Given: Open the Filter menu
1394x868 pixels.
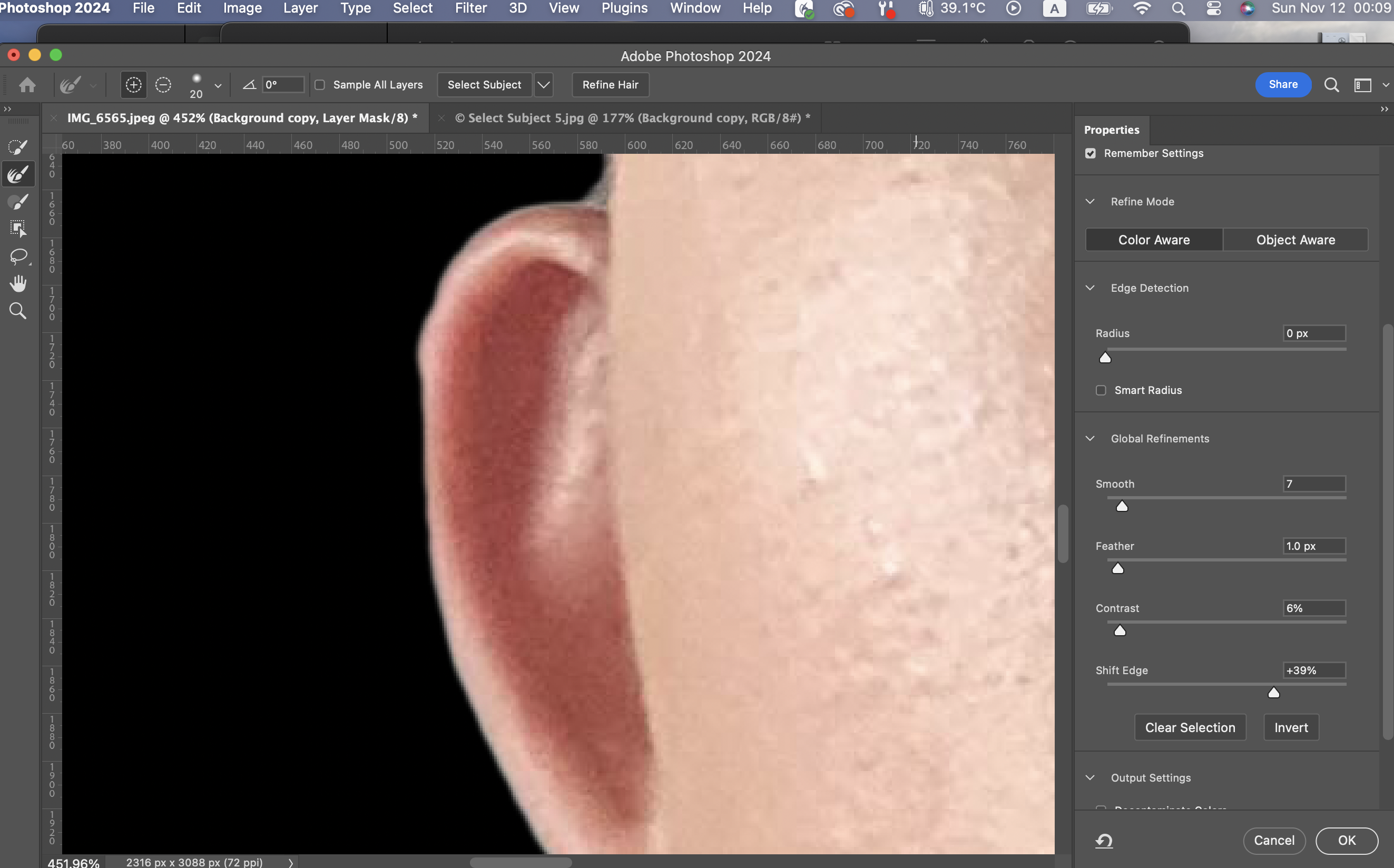Looking at the screenshot, I should click(x=470, y=8).
